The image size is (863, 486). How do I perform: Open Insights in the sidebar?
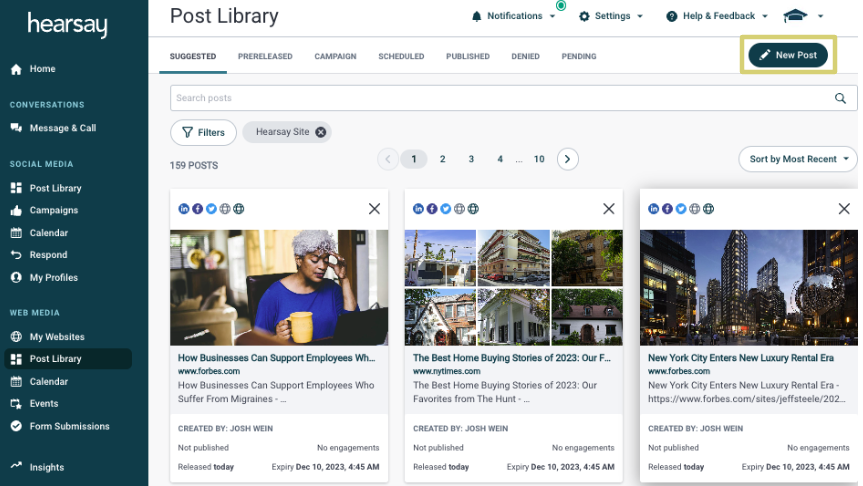tap(37, 467)
